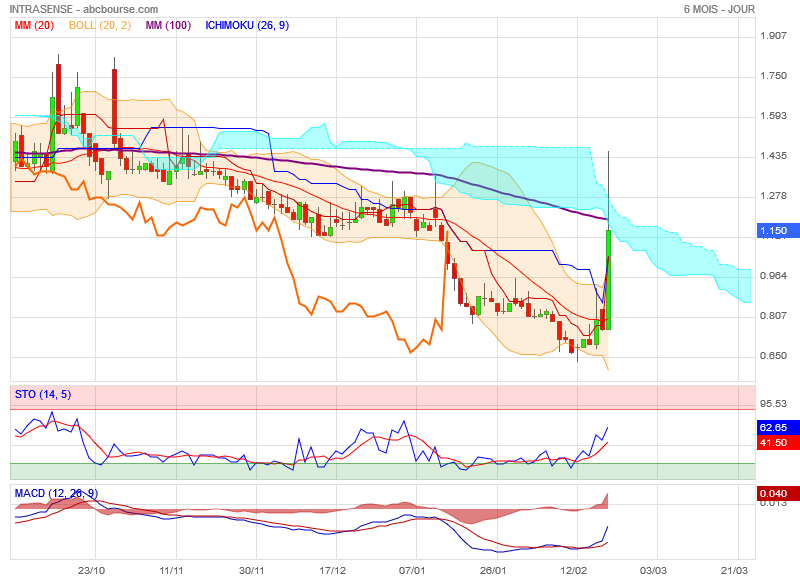Click the 26/01 date axis label
This screenshot has height=580, width=800.
click(493, 570)
